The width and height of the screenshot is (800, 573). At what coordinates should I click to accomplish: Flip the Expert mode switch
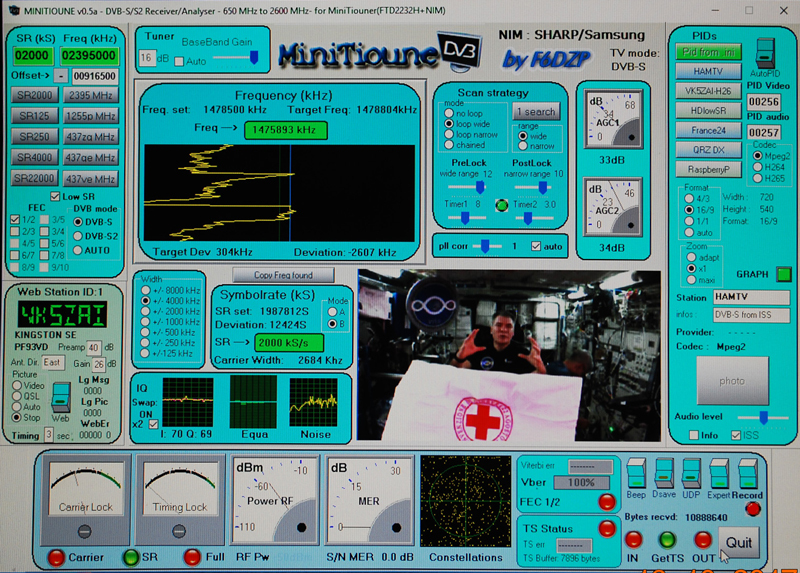718,475
